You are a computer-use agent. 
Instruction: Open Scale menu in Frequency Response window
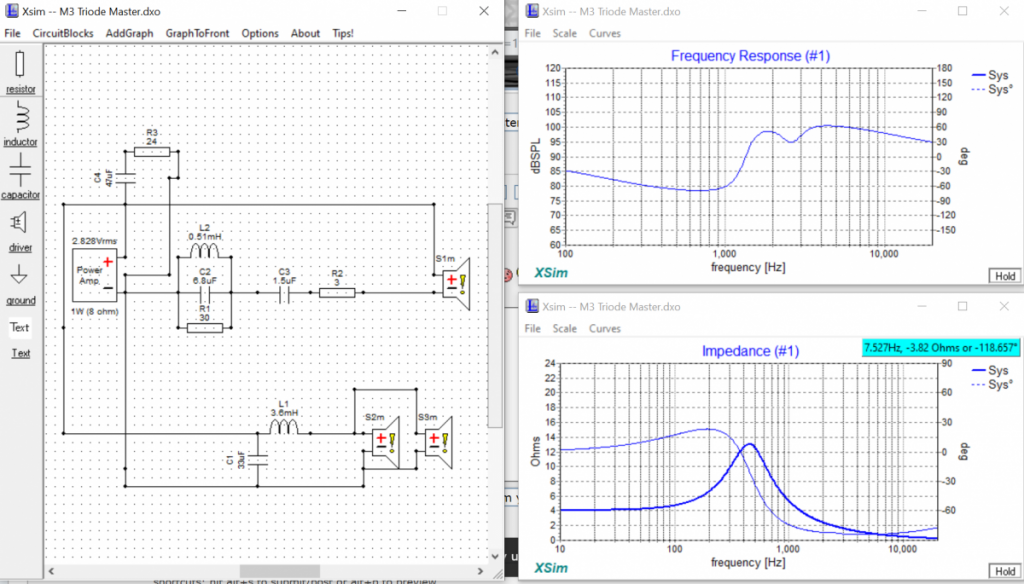(564, 33)
